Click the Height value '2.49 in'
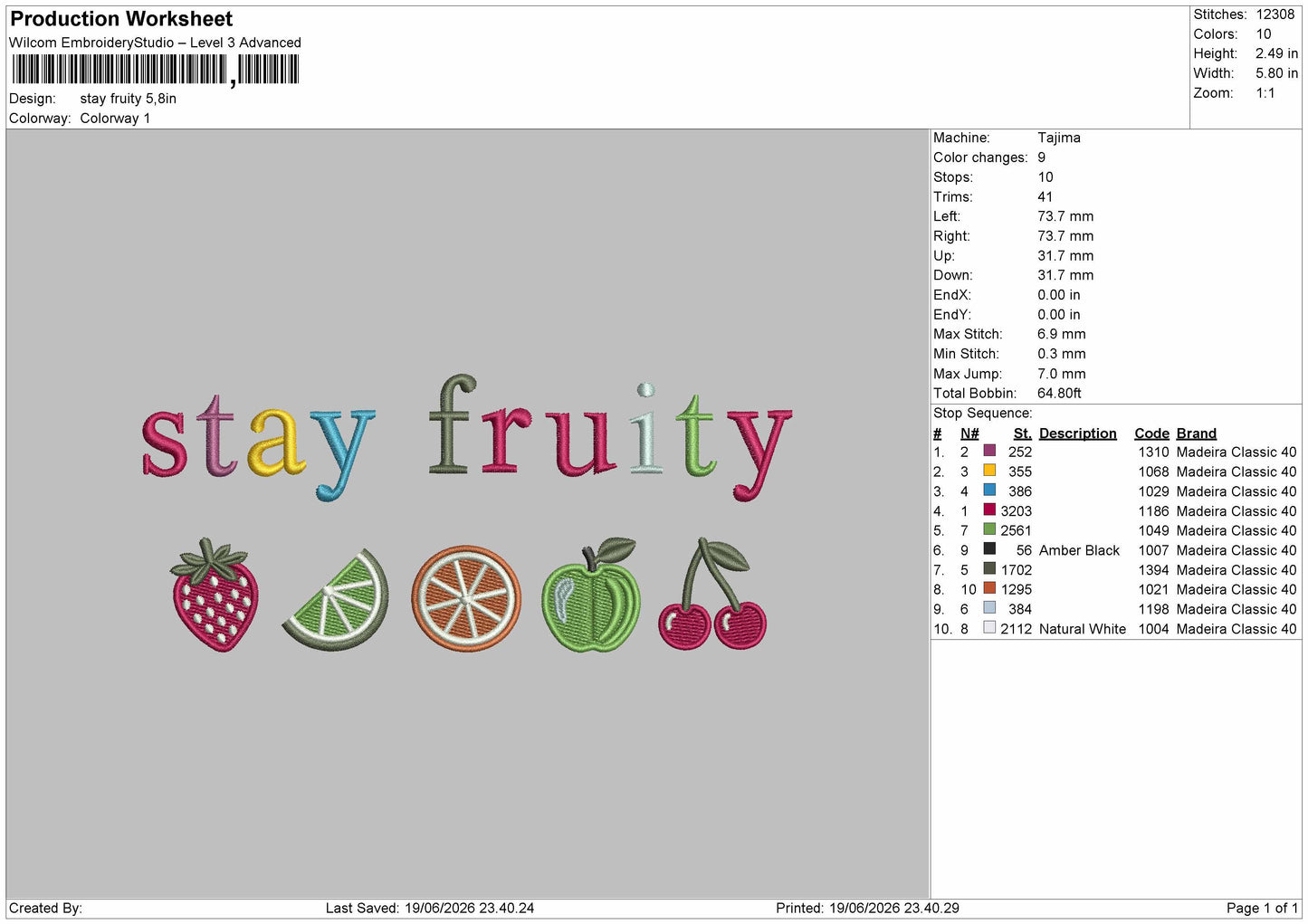1308x924 pixels. click(x=1276, y=53)
